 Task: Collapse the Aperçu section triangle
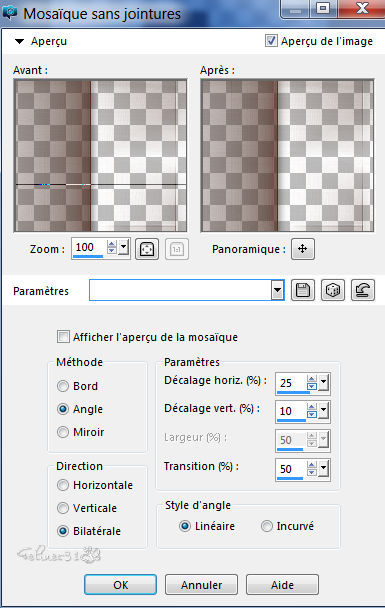[x=19, y=41]
